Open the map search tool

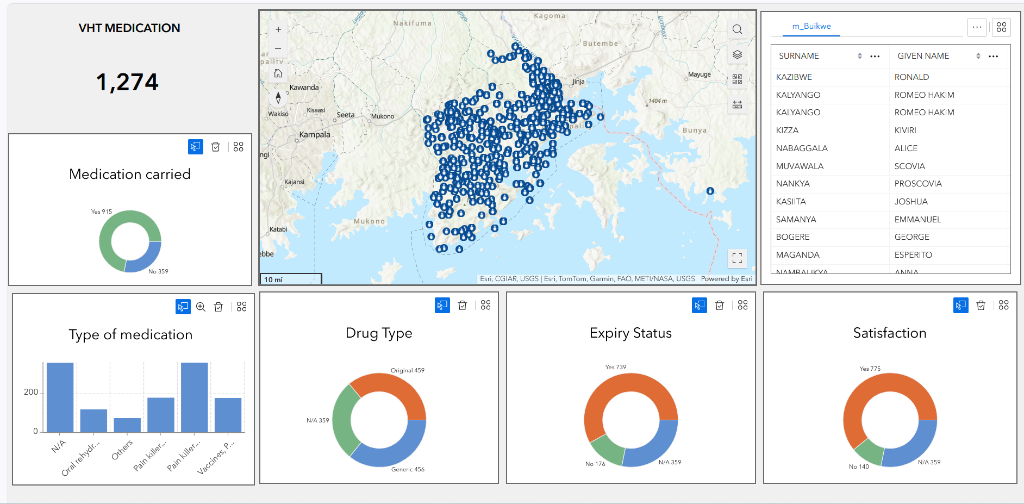737,29
